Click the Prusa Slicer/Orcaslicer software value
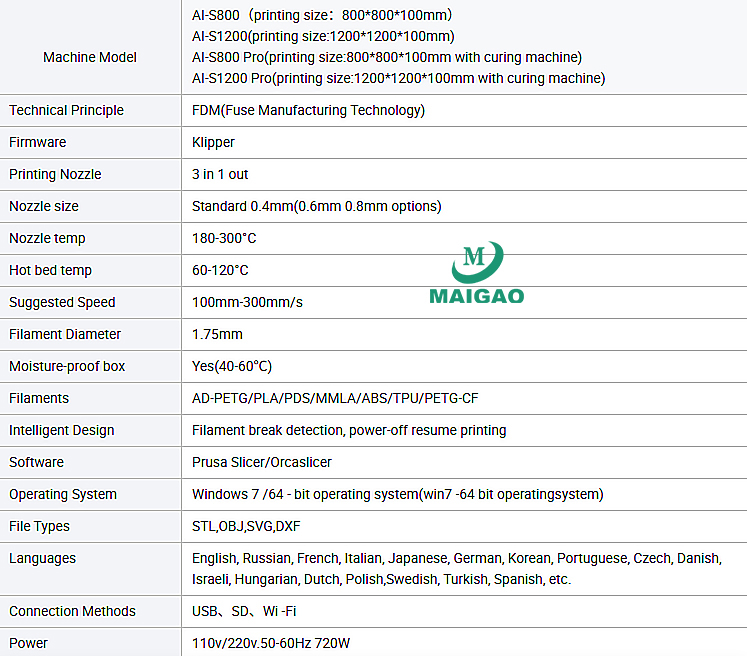The height and width of the screenshot is (656, 747). pyautogui.click(x=262, y=462)
